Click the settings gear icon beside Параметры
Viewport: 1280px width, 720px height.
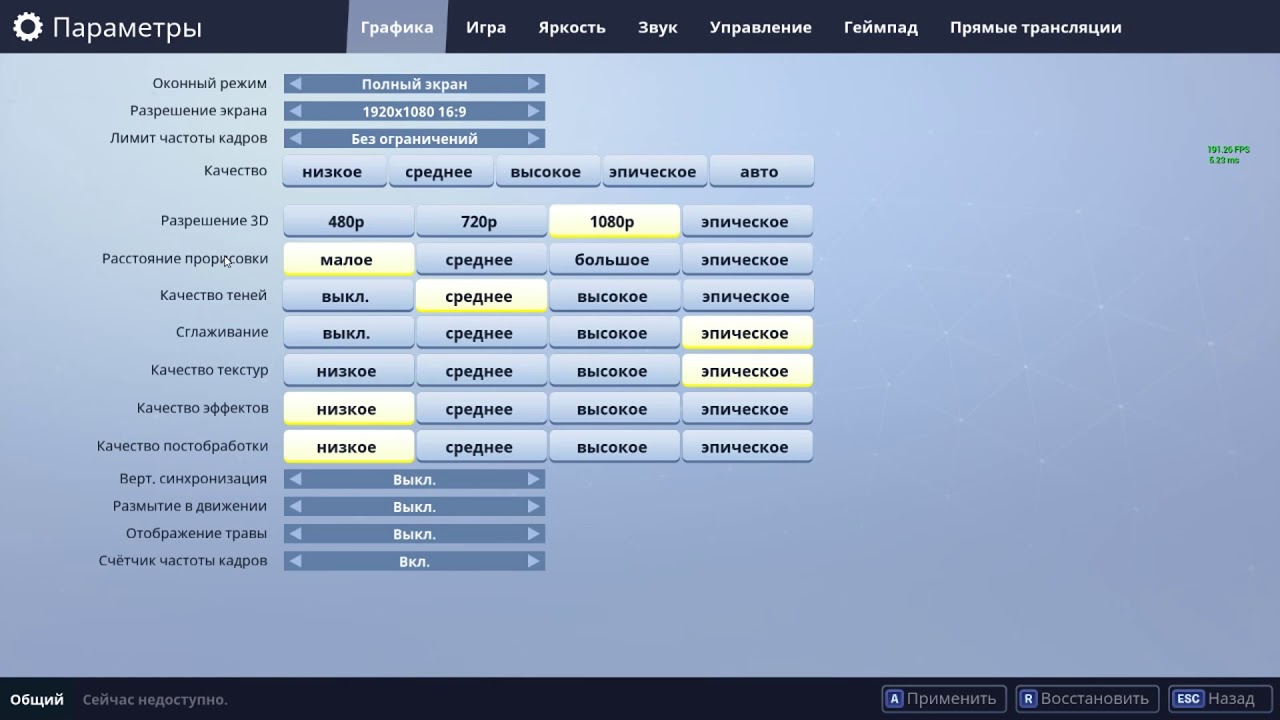(28, 27)
